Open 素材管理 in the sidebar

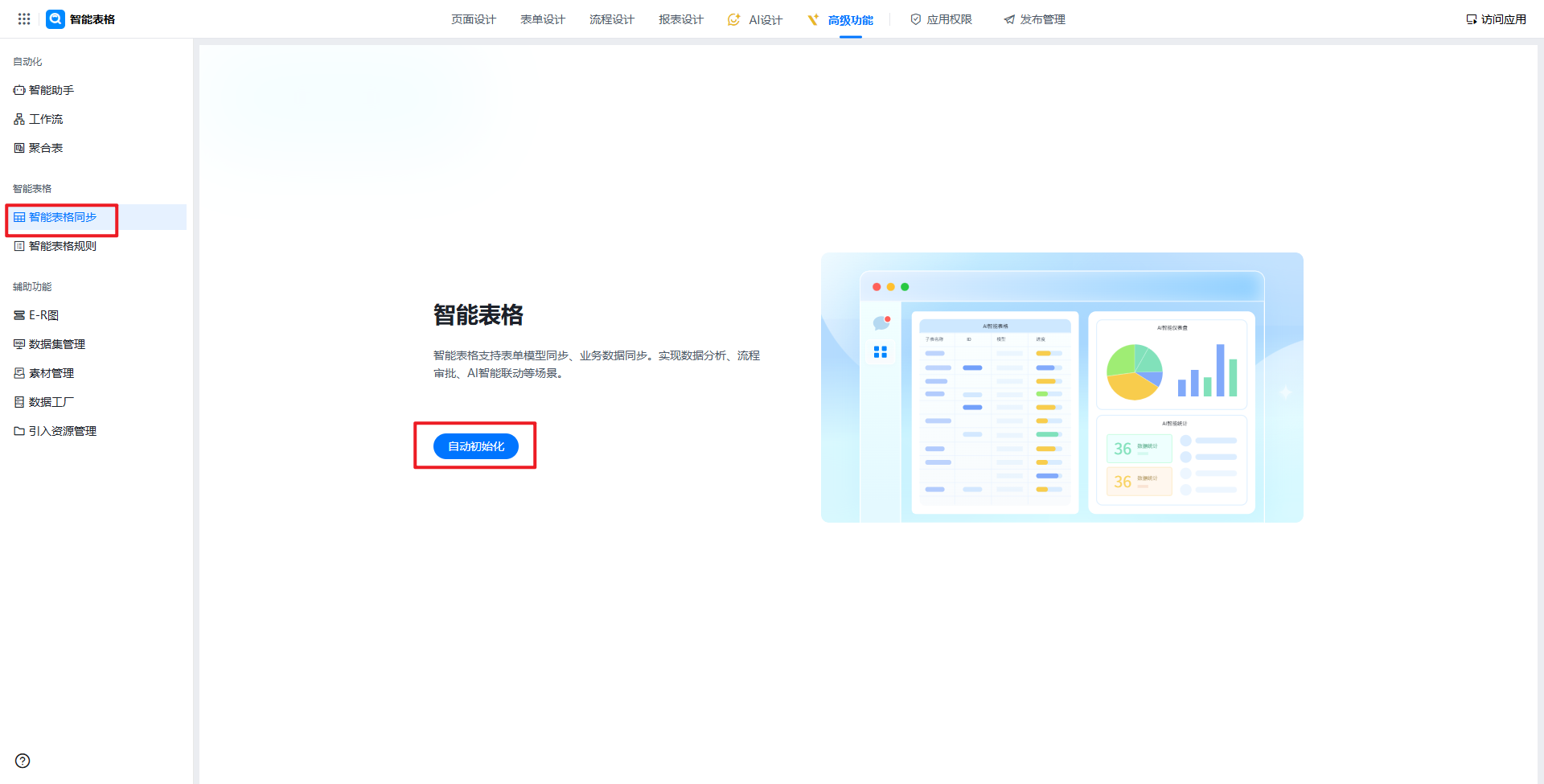point(51,373)
